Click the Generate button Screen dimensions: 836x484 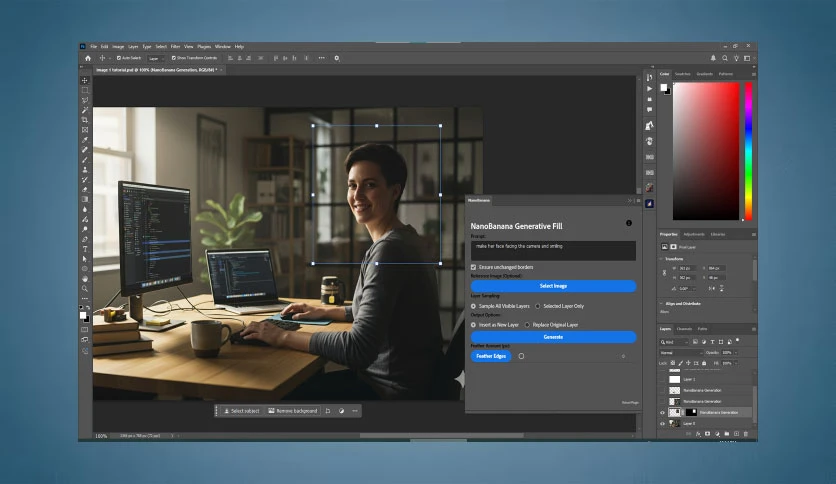553,337
